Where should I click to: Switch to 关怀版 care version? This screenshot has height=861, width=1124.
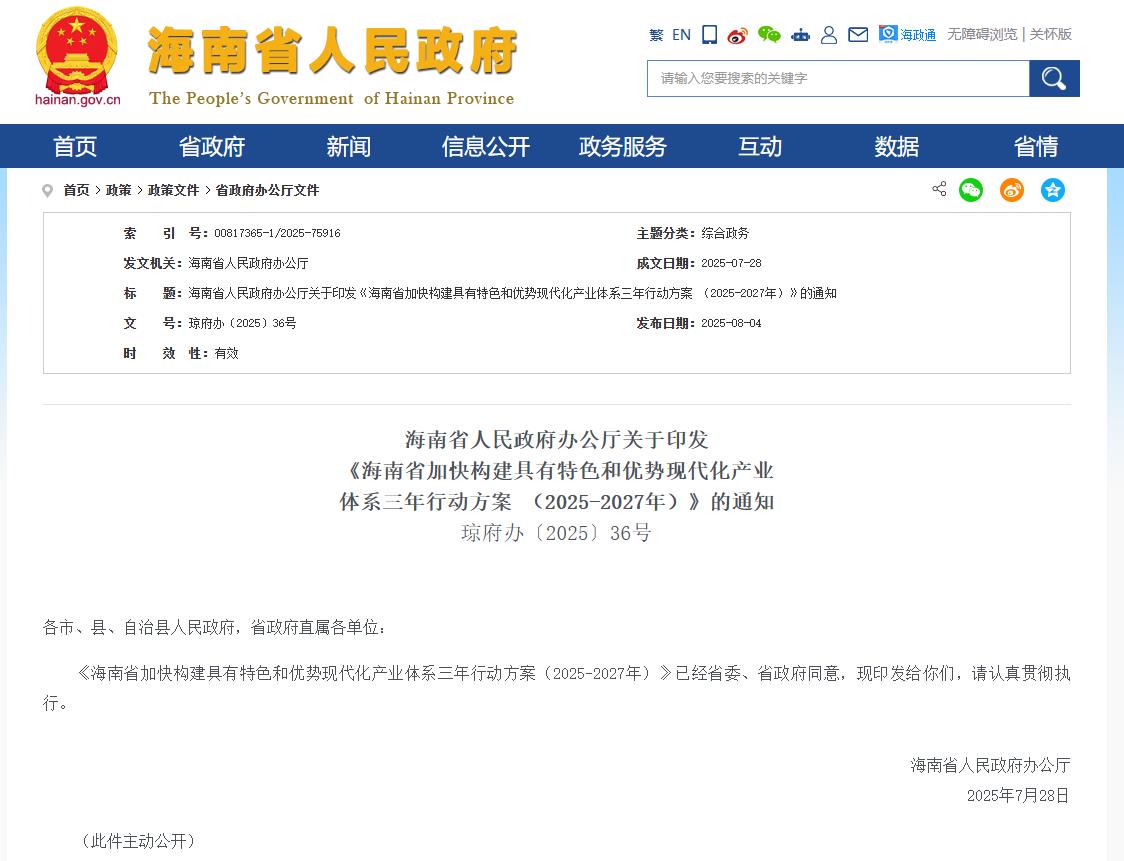(1051, 34)
